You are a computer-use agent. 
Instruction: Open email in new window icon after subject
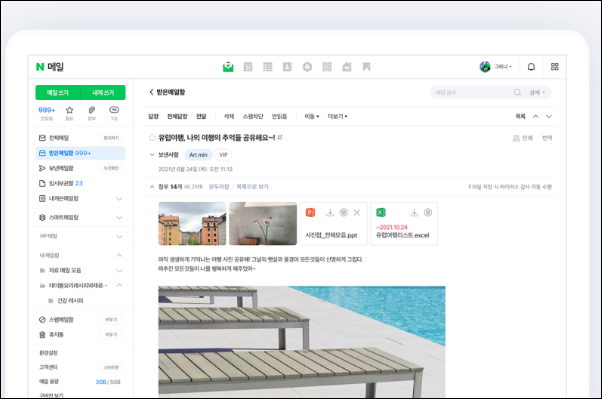280,137
